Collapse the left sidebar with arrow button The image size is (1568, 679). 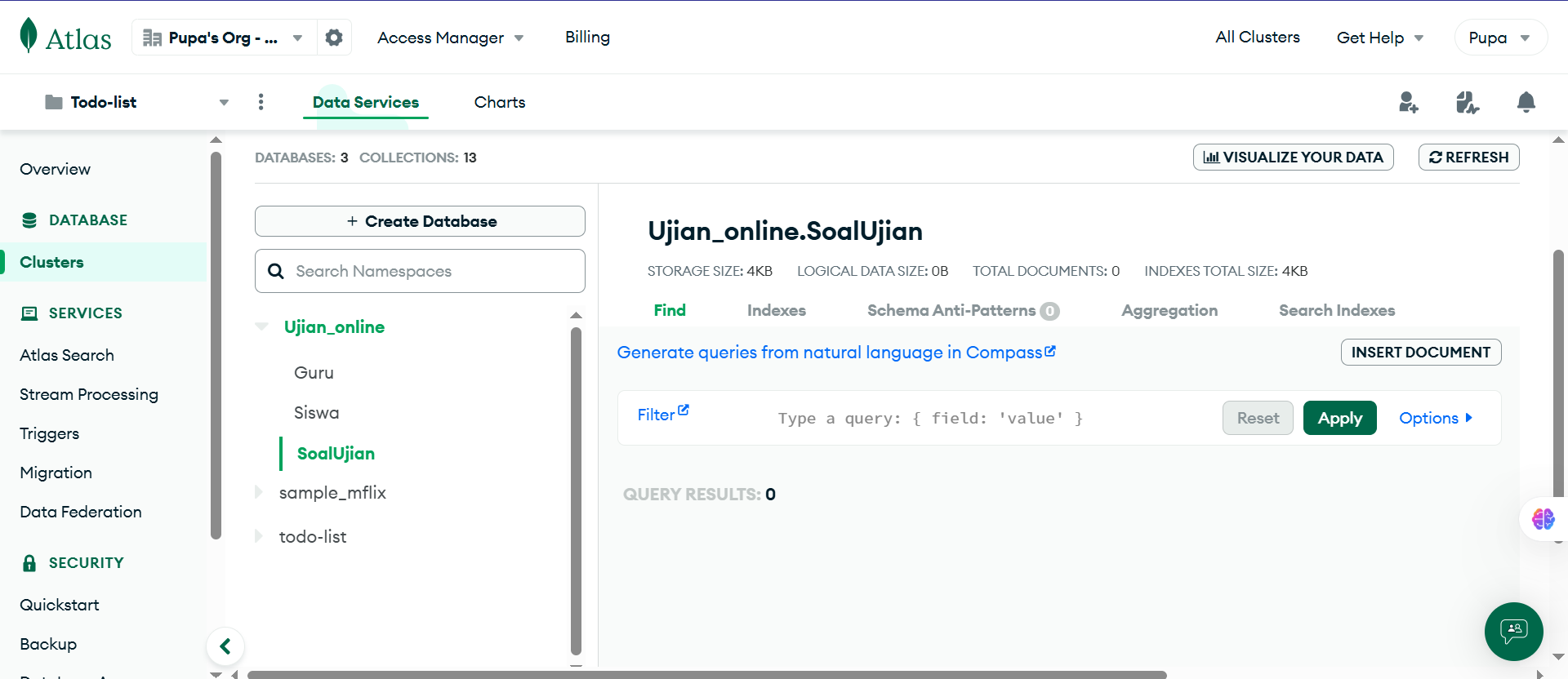point(225,647)
